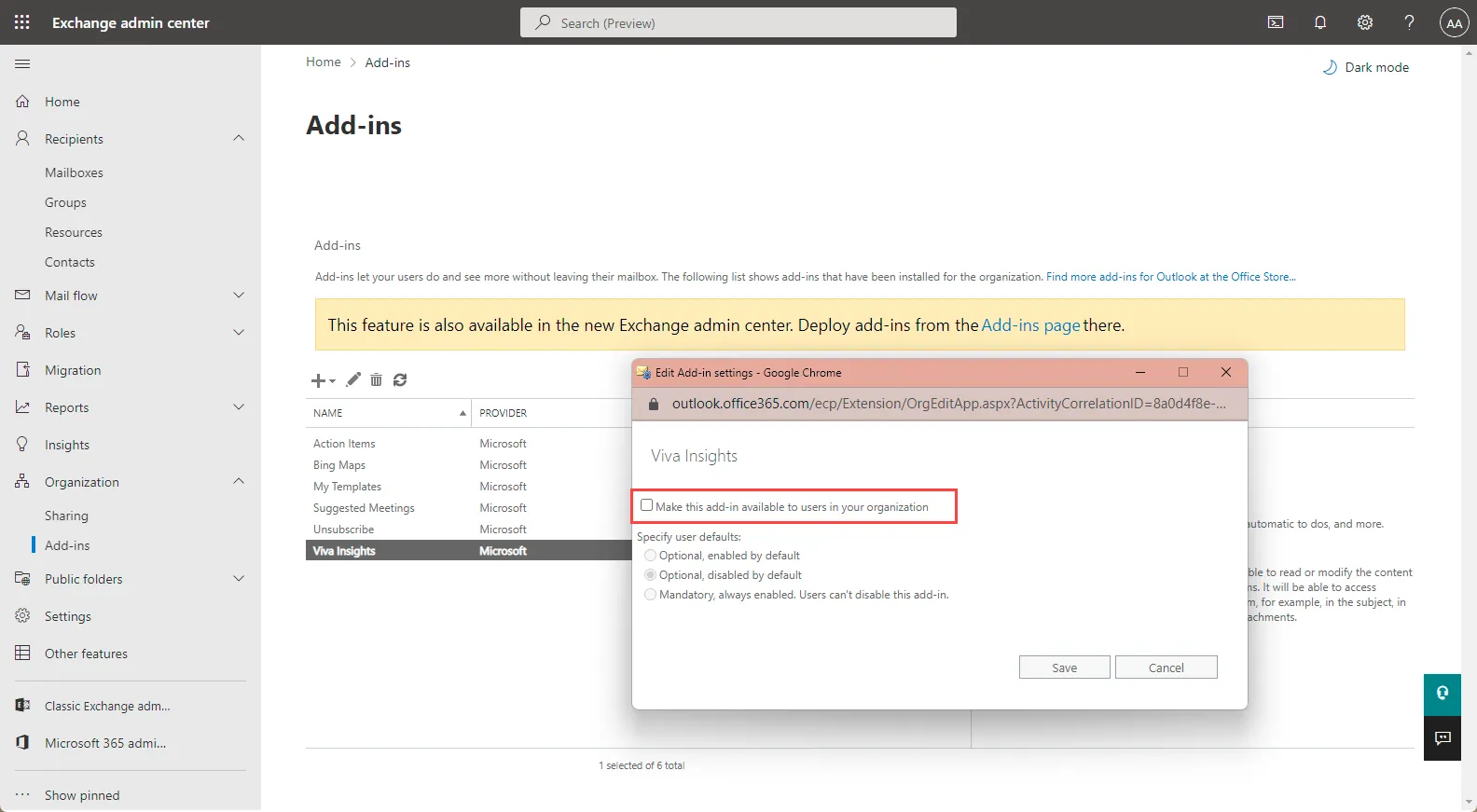The height and width of the screenshot is (812, 1477).
Task: Collapse the Recipients section chevron
Action: (239, 139)
